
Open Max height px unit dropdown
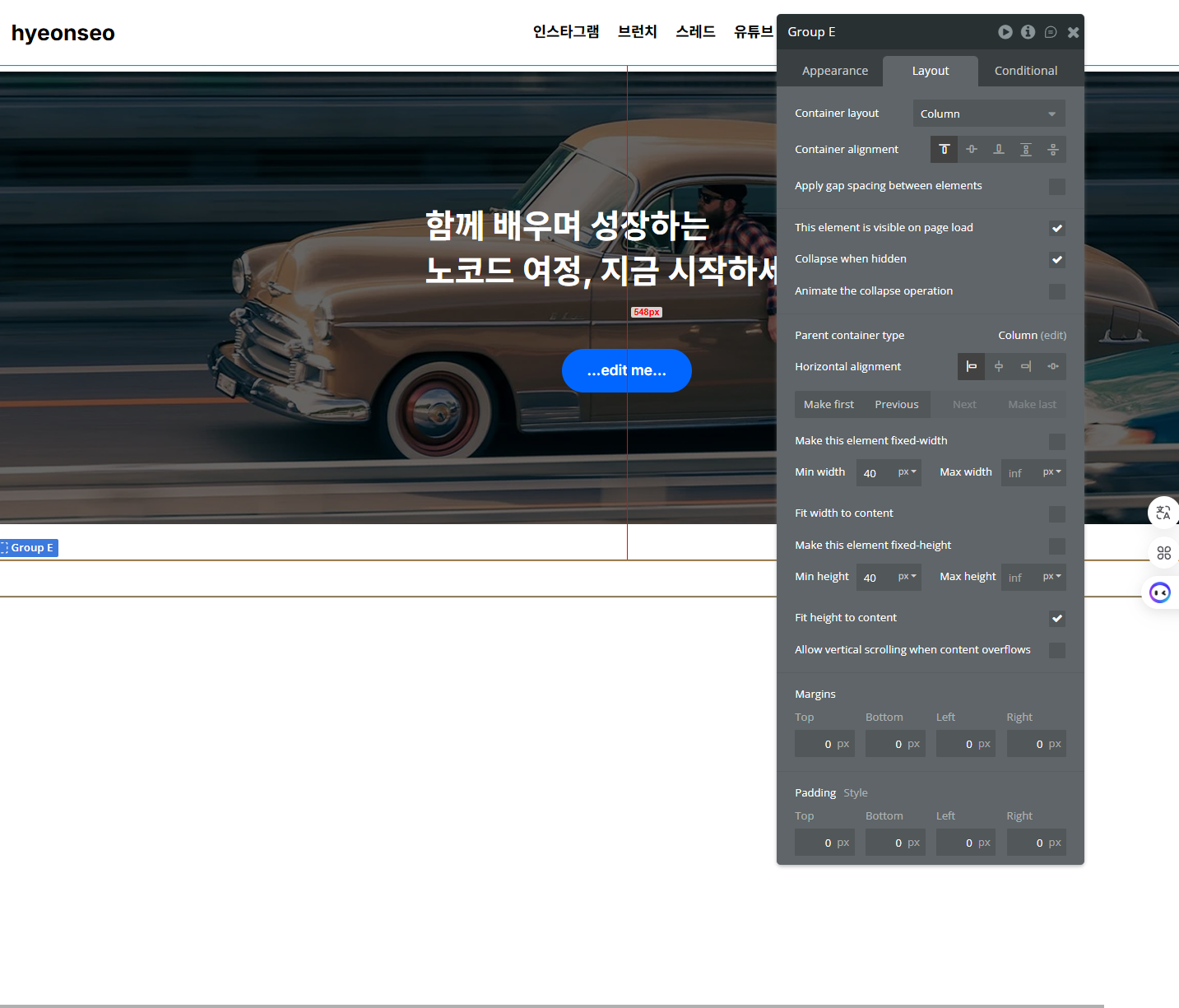(1051, 577)
